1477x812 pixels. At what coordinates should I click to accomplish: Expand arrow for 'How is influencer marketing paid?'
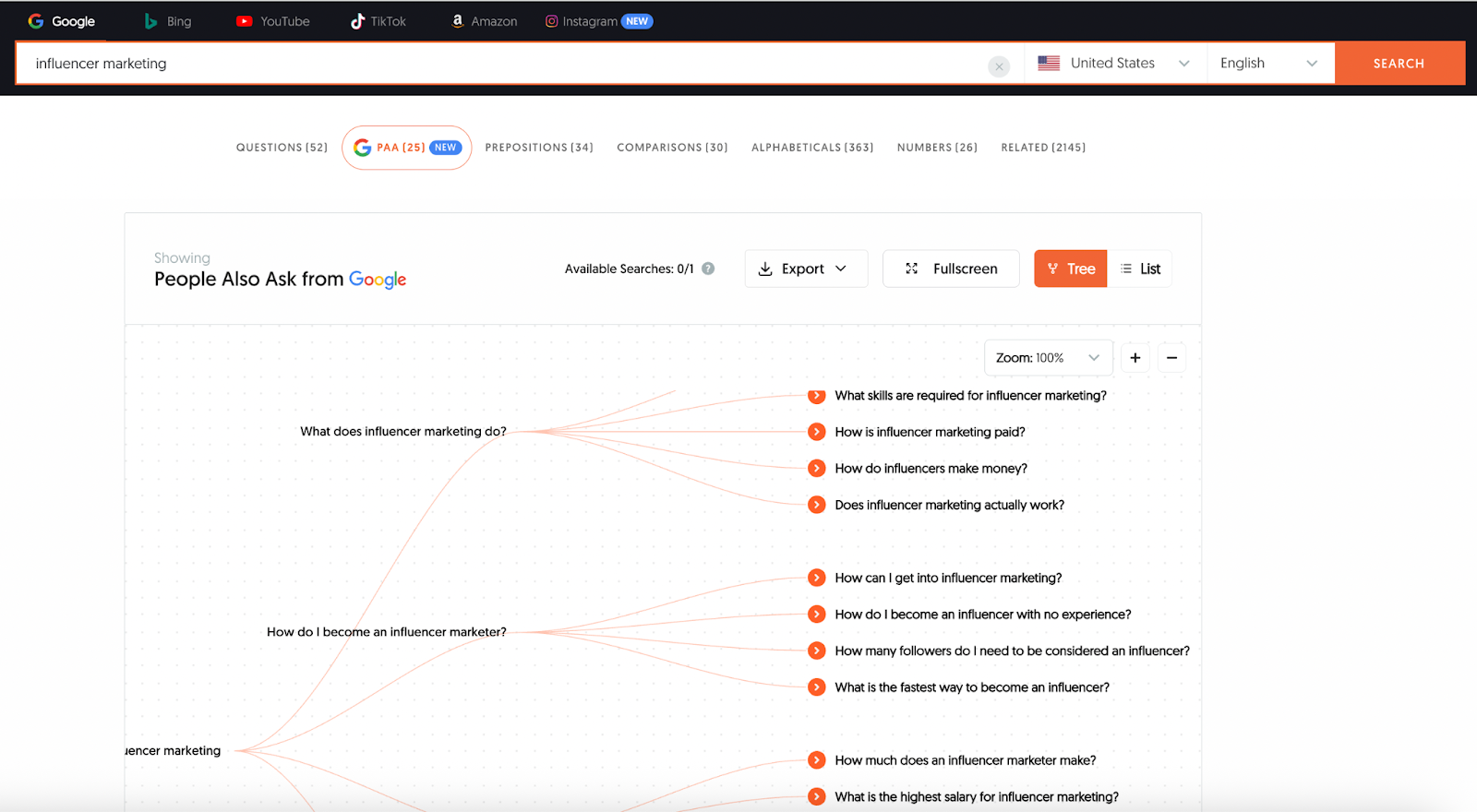click(816, 432)
